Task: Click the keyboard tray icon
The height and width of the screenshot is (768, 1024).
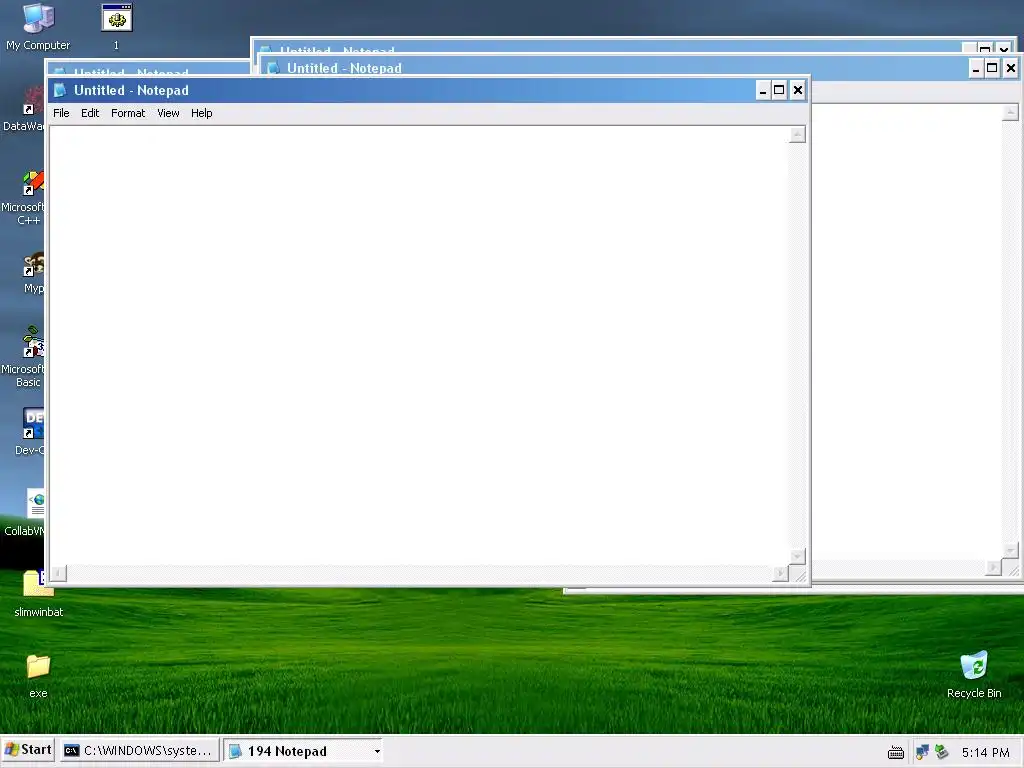Action: pos(896,753)
